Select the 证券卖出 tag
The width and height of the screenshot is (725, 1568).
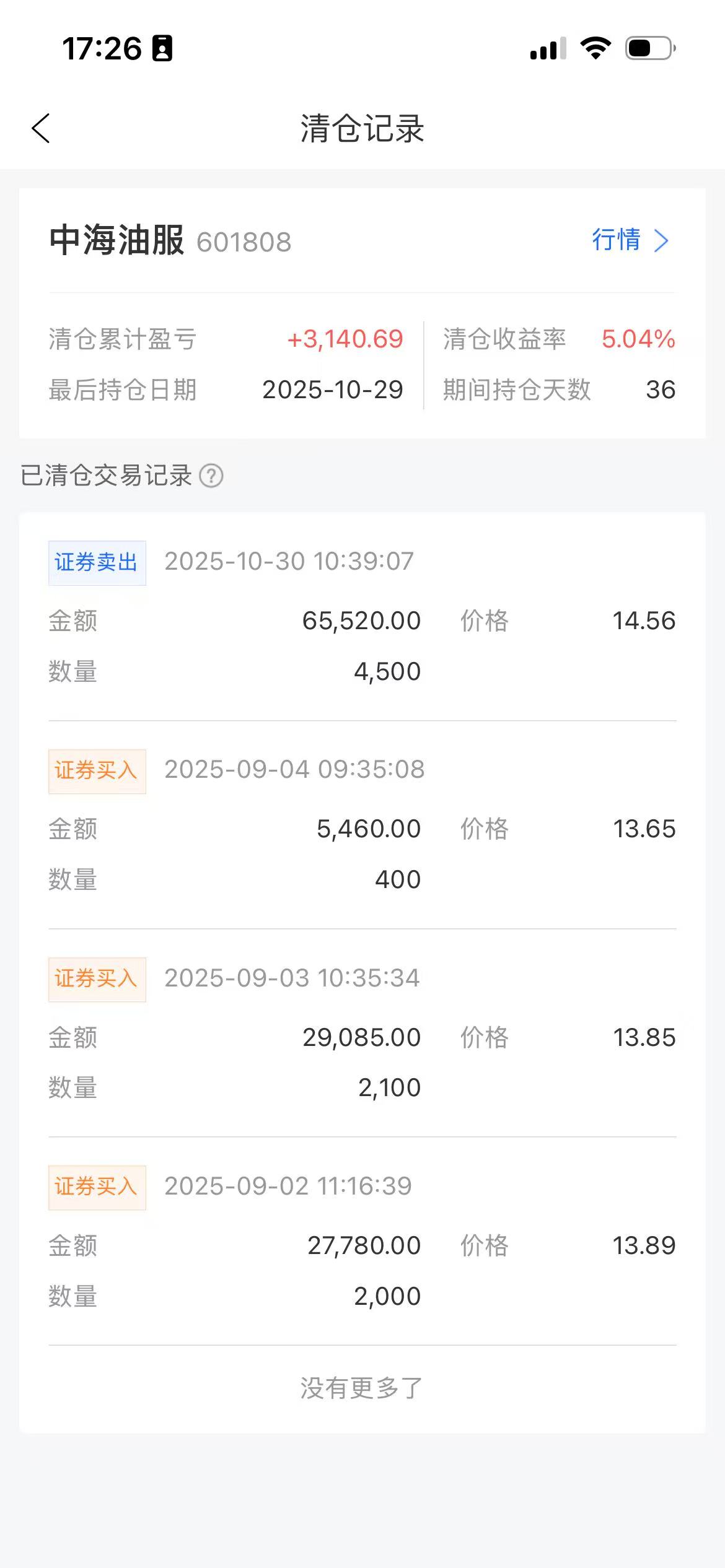click(x=97, y=562)
